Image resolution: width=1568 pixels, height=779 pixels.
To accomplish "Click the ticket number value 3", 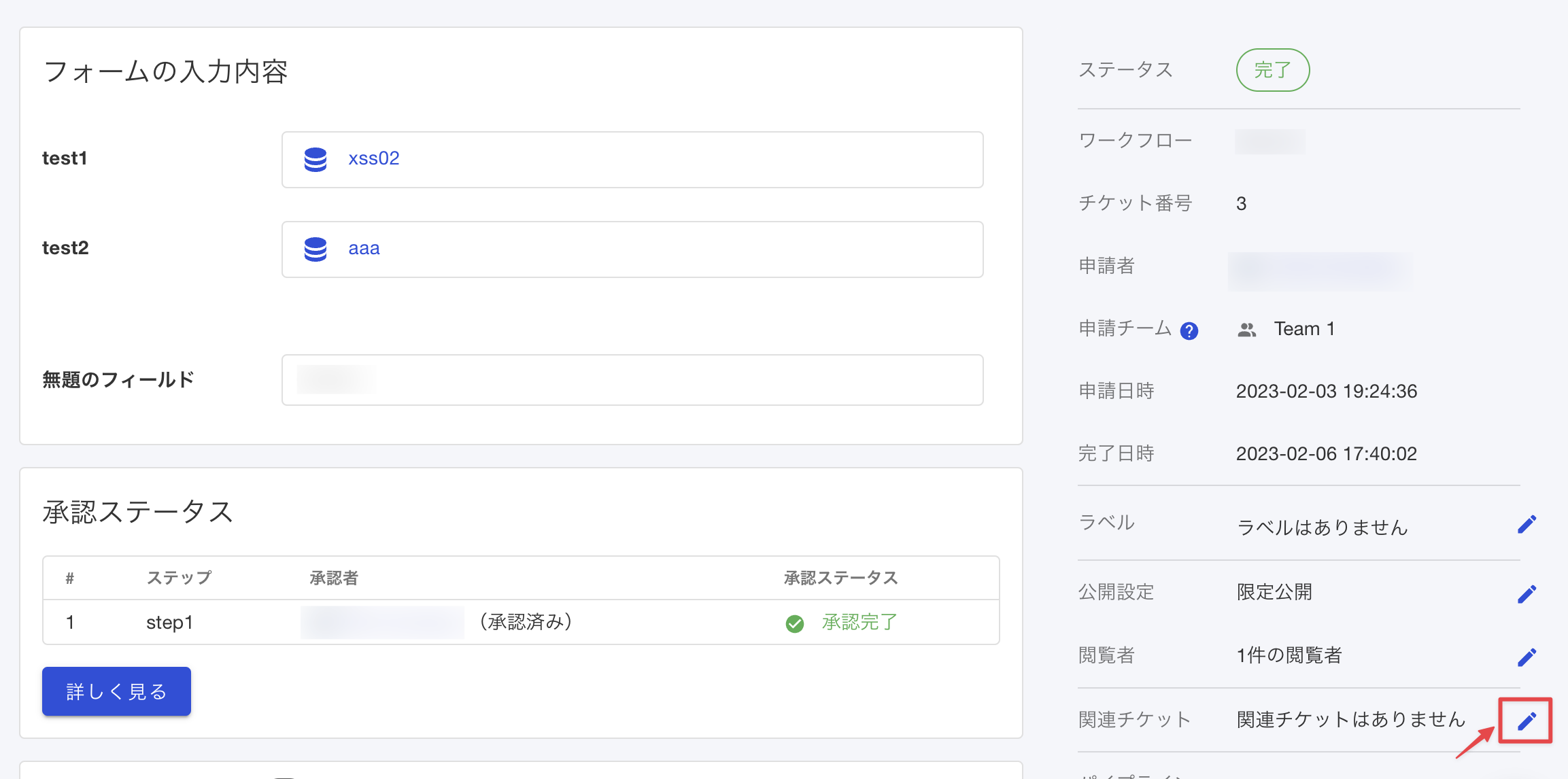I will [x=1241, y=204].
